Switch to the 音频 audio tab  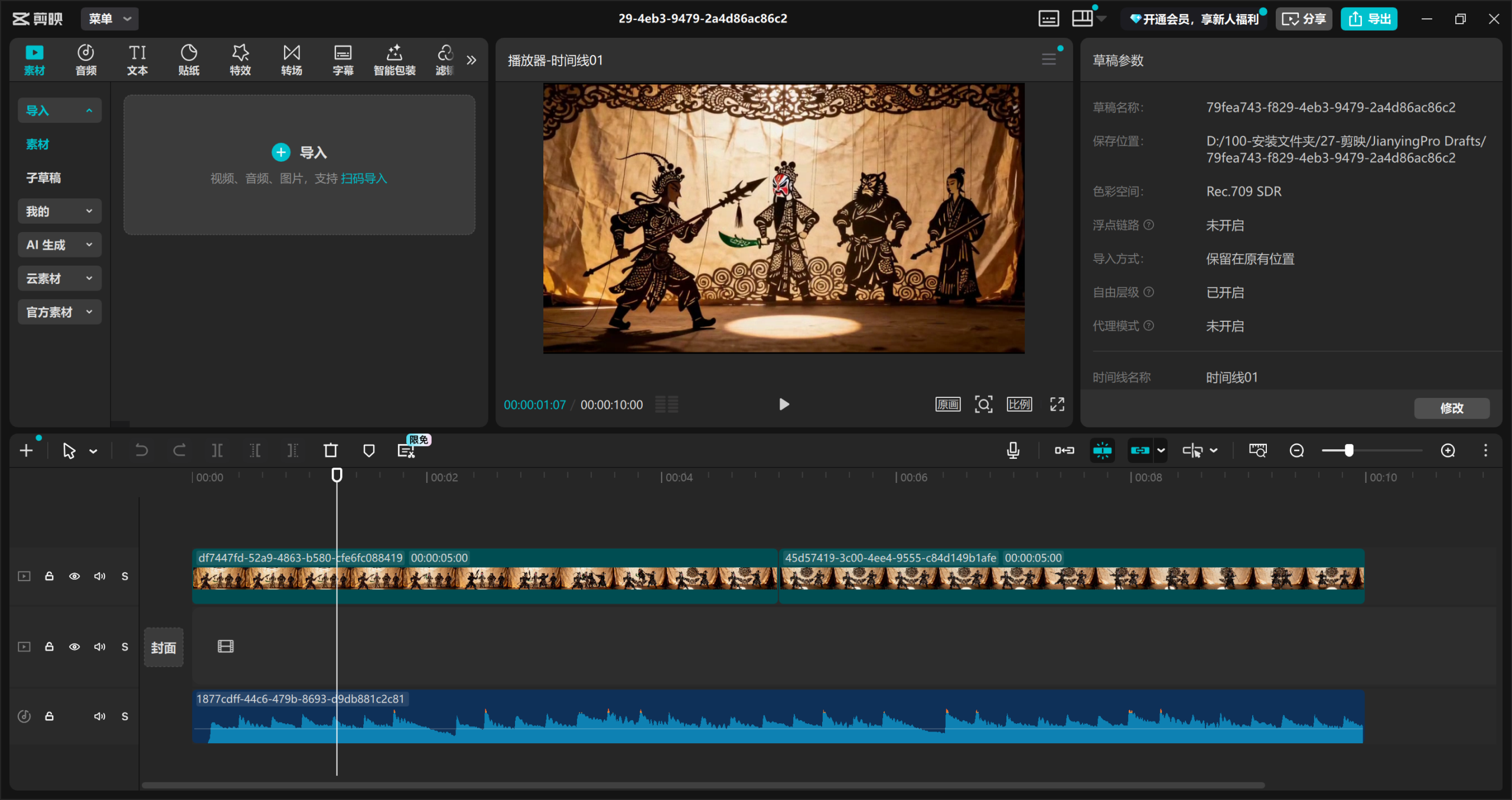pyautogui.click(x=86, y=60)
